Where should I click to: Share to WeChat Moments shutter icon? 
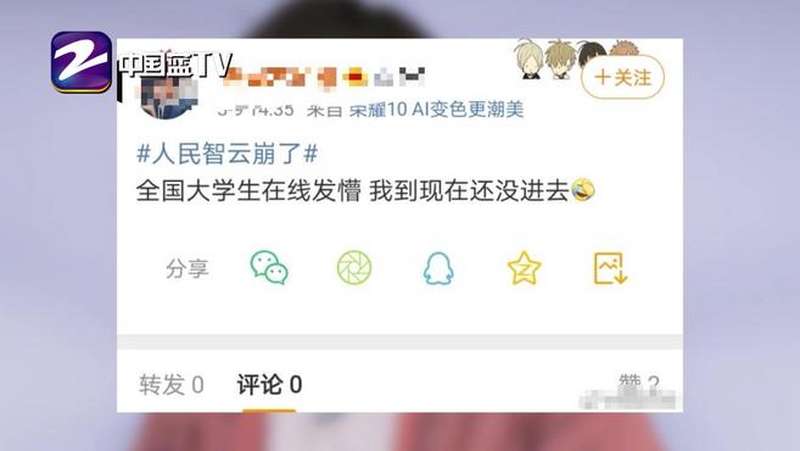354,267
